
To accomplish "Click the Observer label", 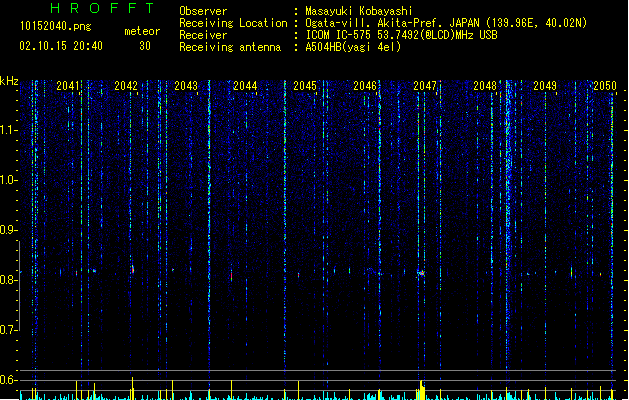I will pyautogui.click(x=203, y=11).
